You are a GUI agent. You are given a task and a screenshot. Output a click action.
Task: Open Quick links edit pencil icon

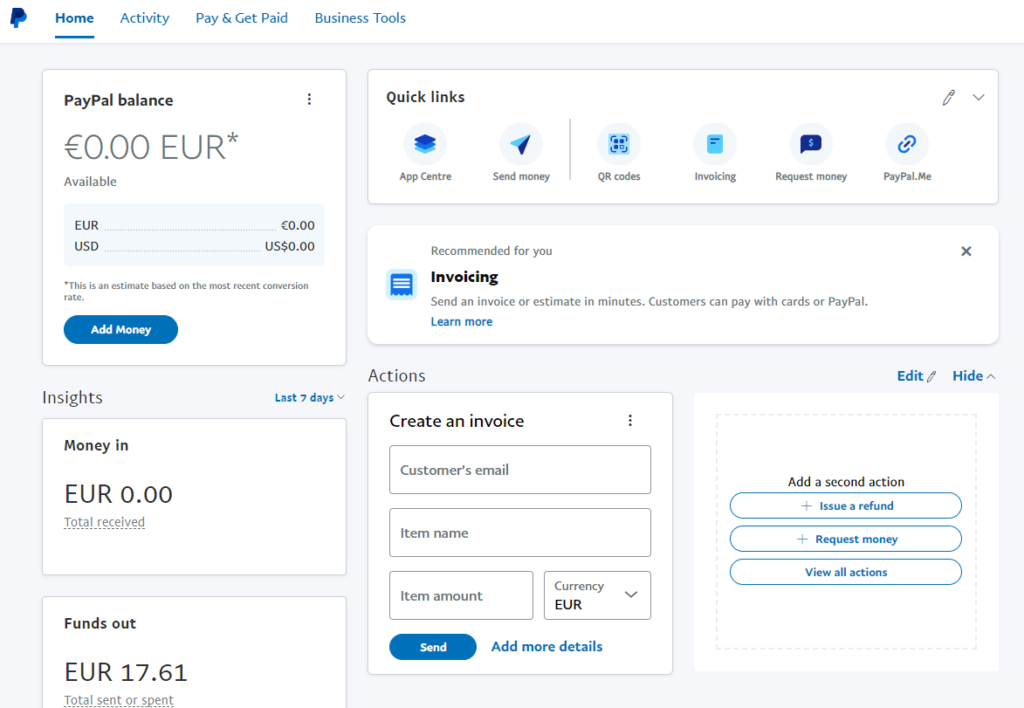tap(948, 97)
